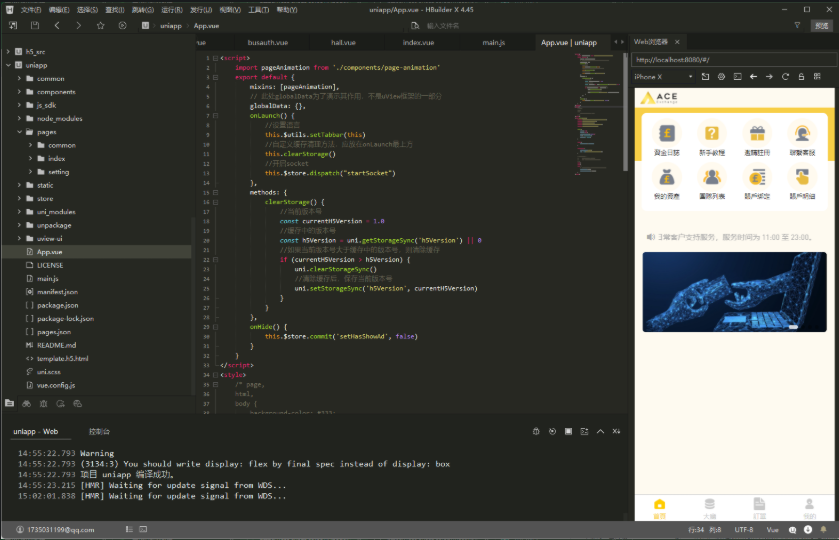Expand the uview-ui folder
This screenshot has height=540, width=839.
click(19, 238)
